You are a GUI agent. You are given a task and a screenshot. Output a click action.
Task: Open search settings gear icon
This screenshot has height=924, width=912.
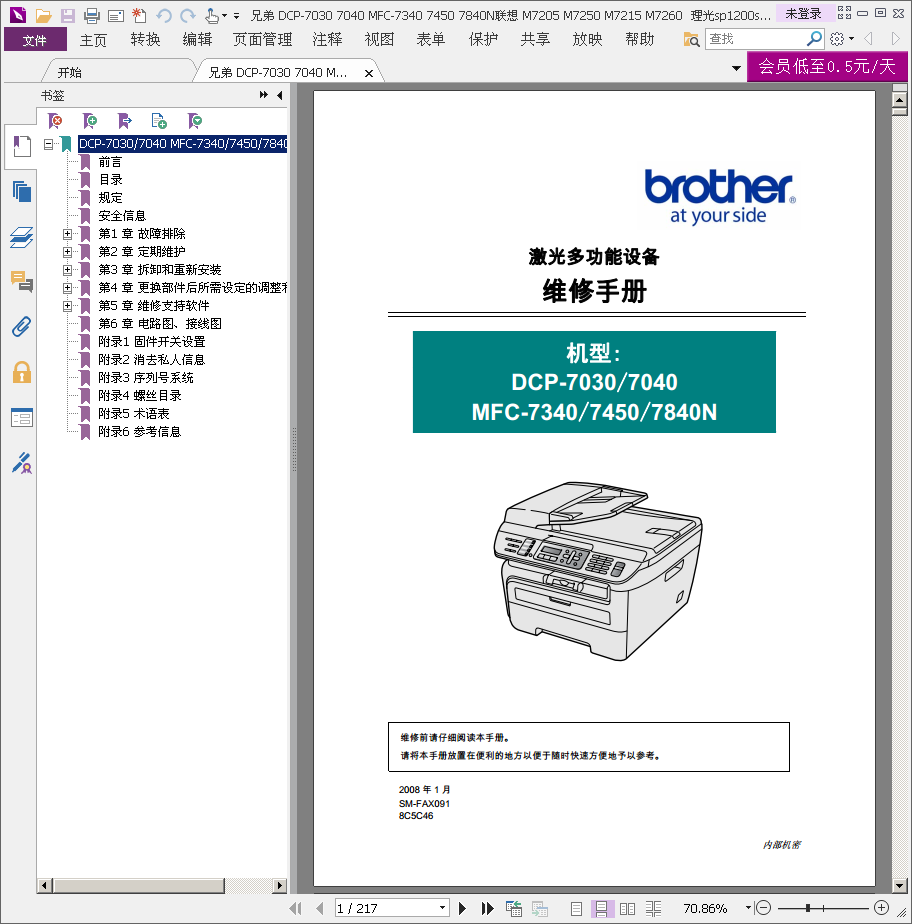[837, 39]
